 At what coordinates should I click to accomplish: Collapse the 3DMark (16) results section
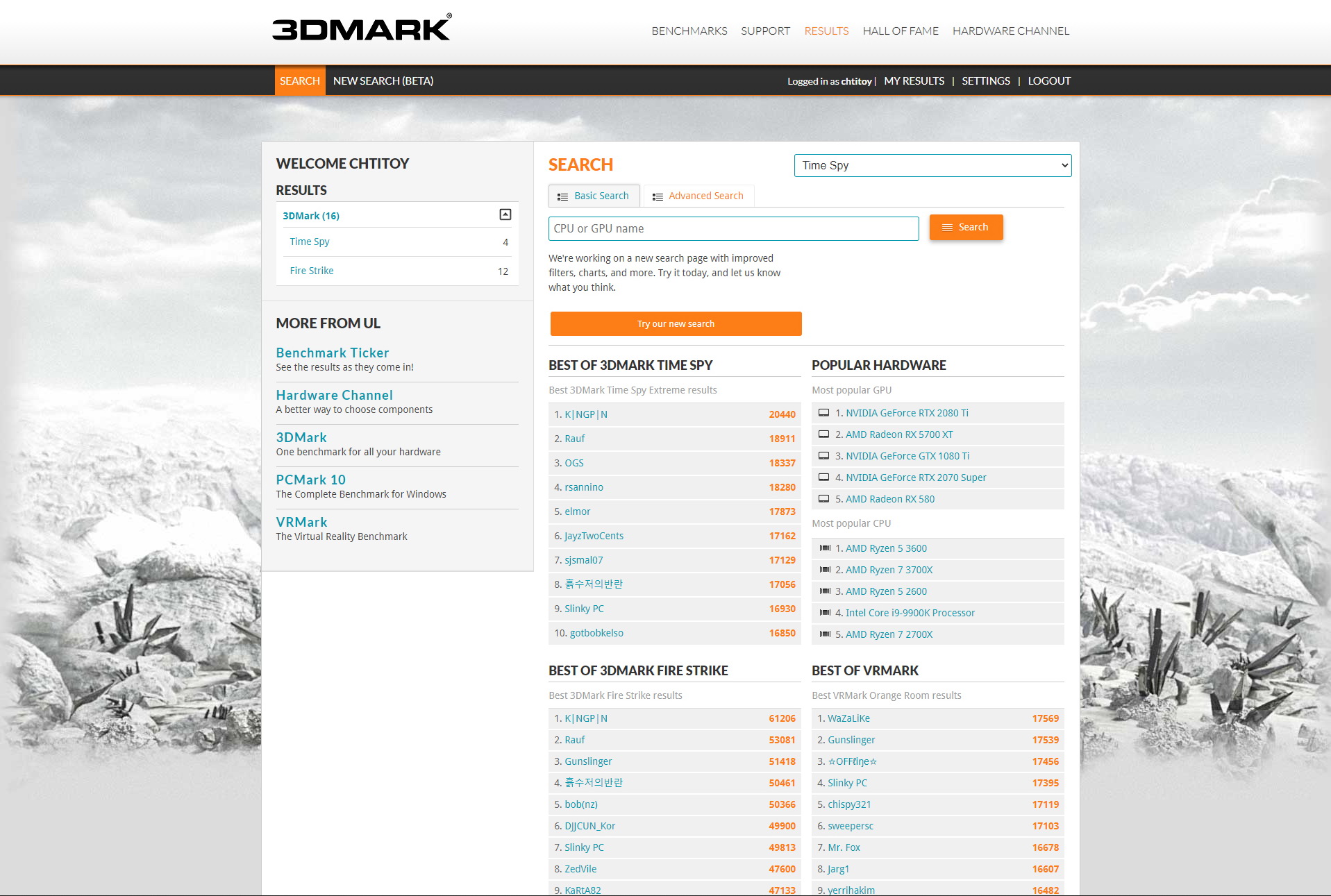coord(505,215)
